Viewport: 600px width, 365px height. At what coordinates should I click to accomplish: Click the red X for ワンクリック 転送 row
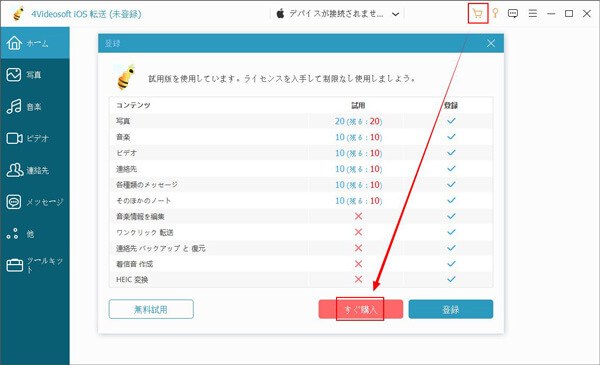(x=358, y=232)
